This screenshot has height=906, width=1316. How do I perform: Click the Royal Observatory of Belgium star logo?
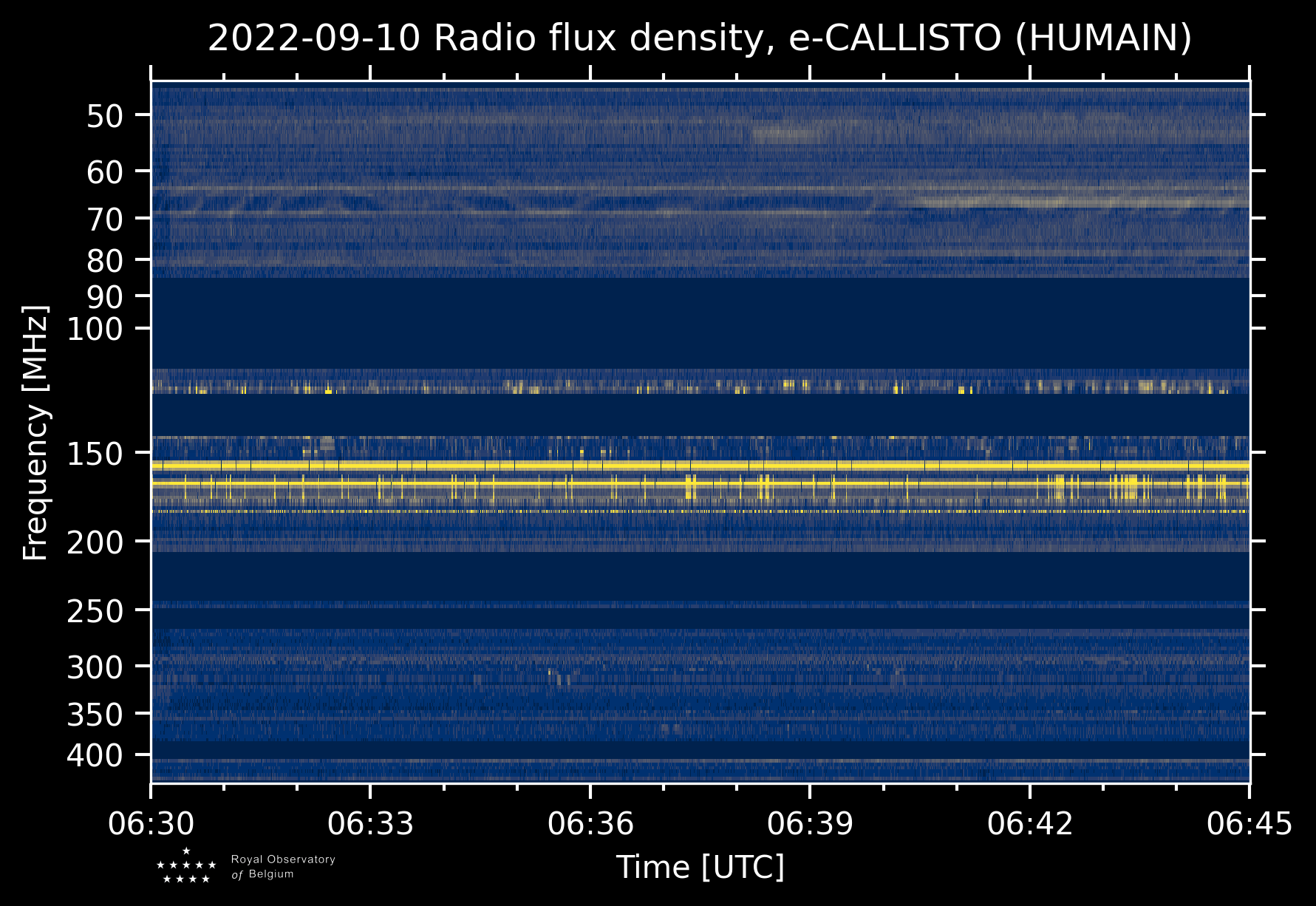pos(186,866)
